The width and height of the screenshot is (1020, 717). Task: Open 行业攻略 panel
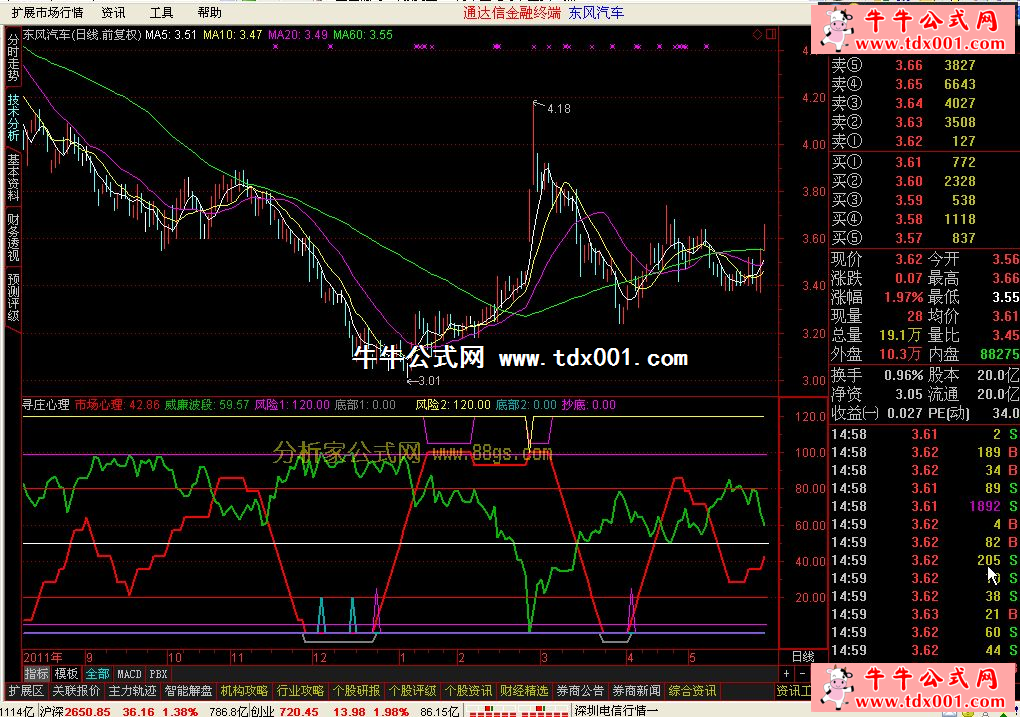301,690
